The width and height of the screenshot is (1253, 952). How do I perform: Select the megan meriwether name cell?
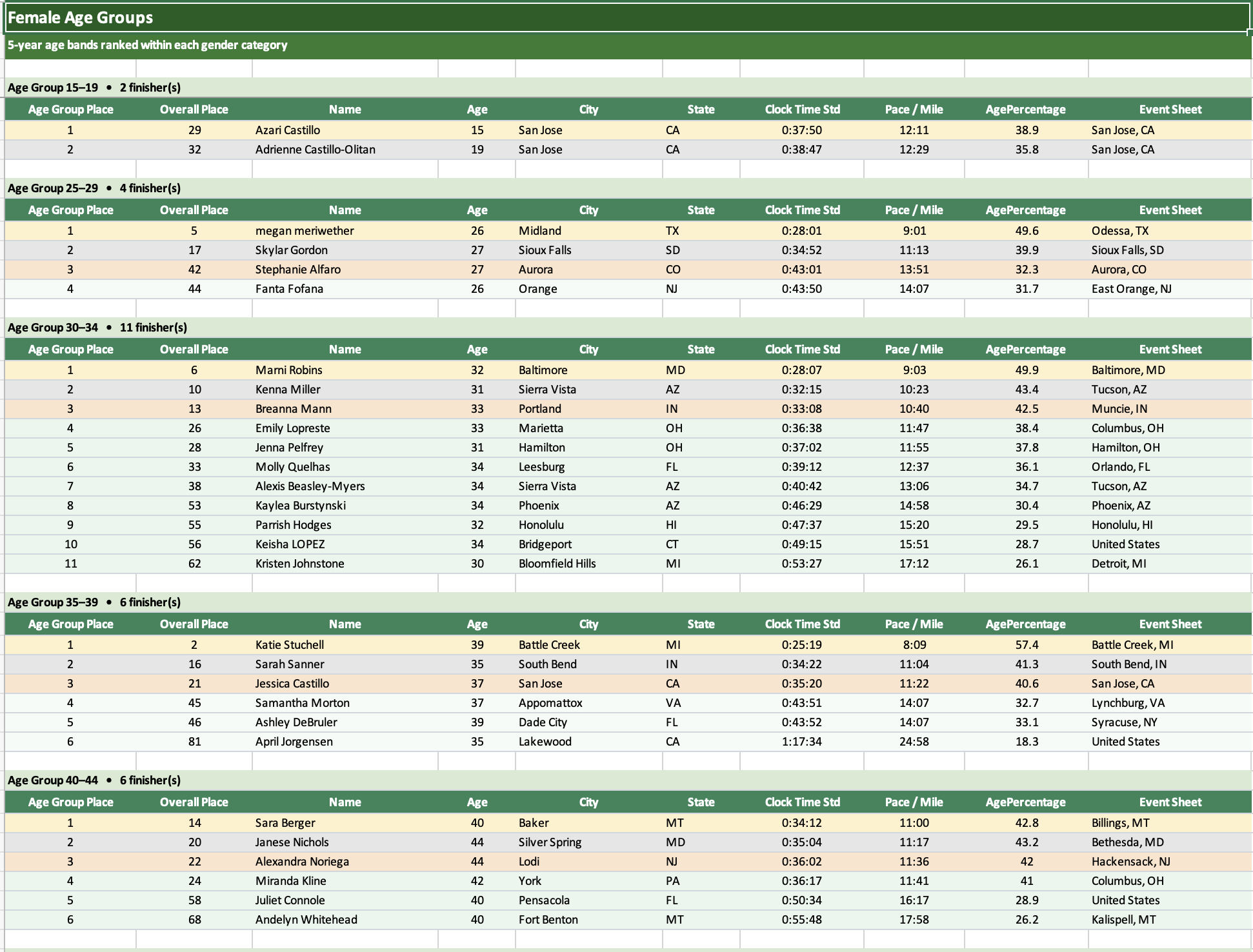[x=305, y=231]
